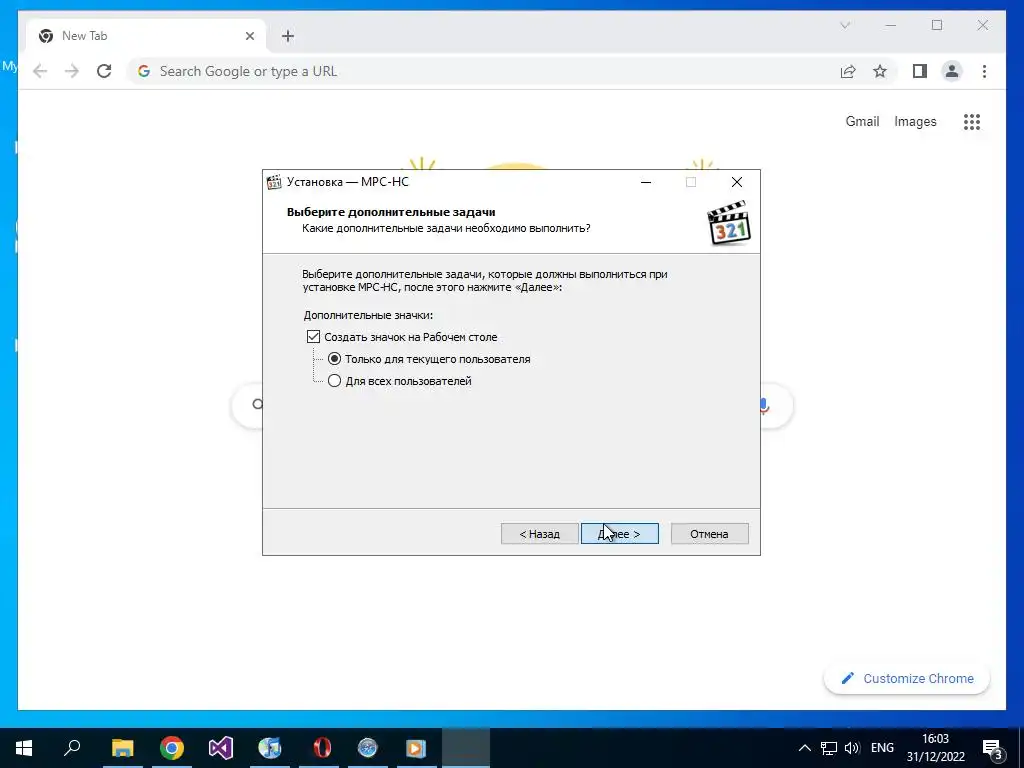The image size is (1024, 768).
Task: Show hidden system tray icons
Action: click(805, 748)
